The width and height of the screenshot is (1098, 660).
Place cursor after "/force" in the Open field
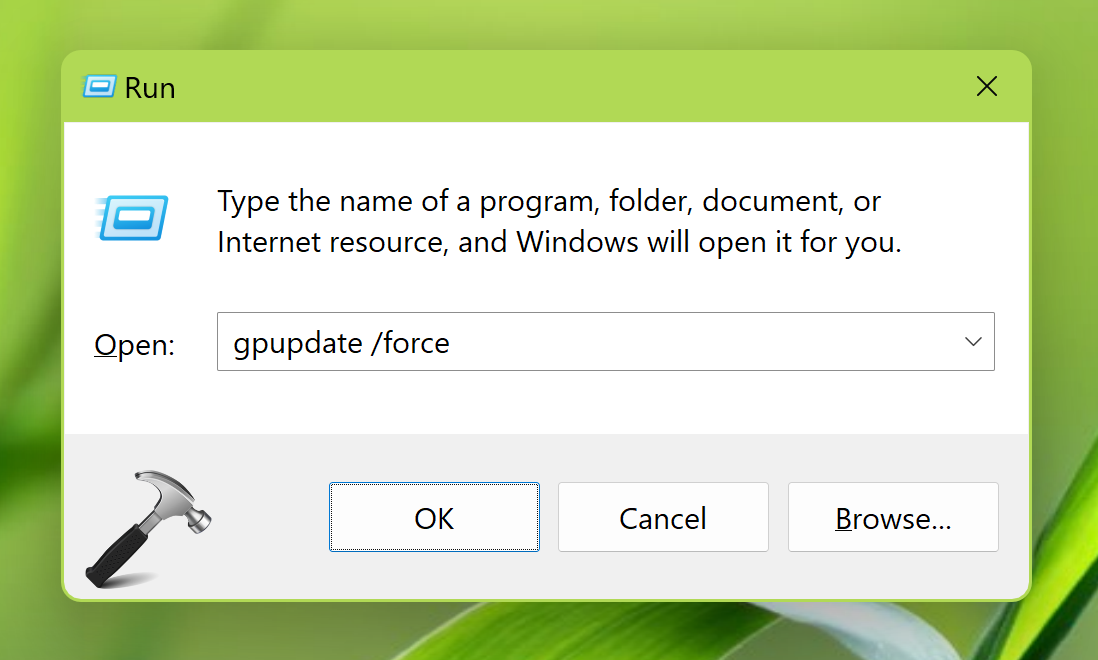click(x=452, y=343)
